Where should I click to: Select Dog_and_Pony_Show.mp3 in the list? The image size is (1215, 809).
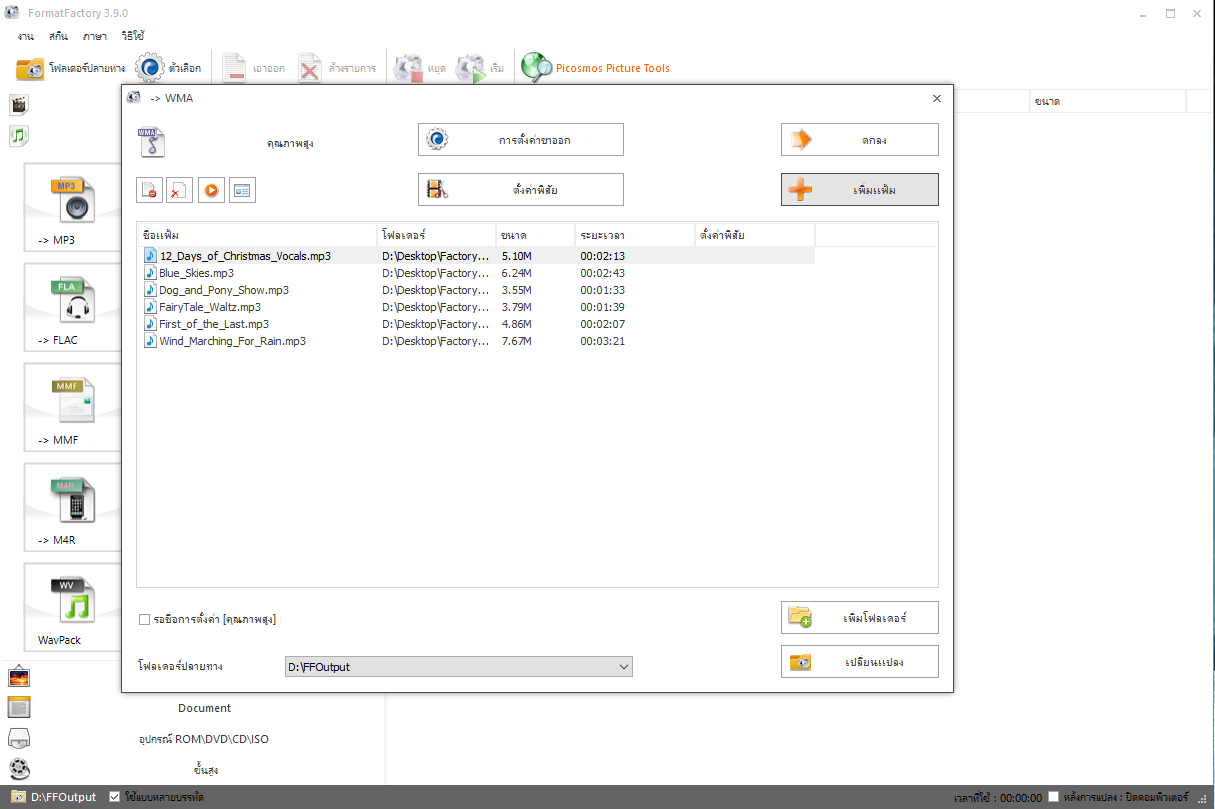pos(477,290)
